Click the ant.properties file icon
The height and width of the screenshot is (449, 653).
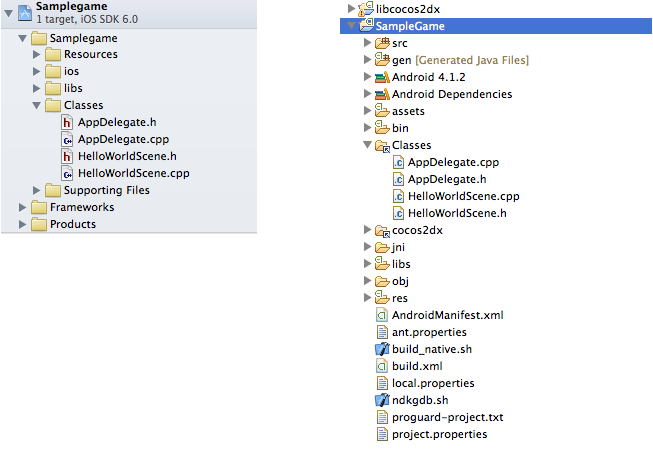click(x=381, y=332)
